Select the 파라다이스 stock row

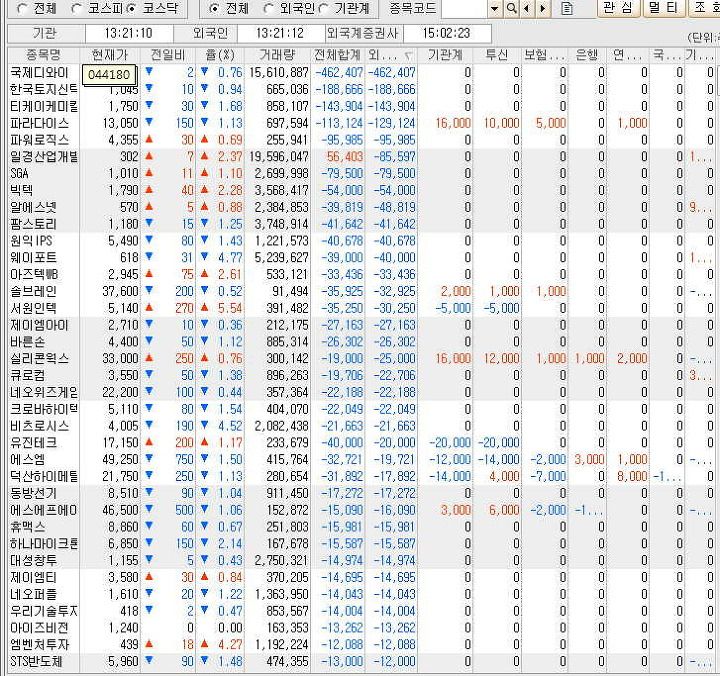[x=360, y=123]
